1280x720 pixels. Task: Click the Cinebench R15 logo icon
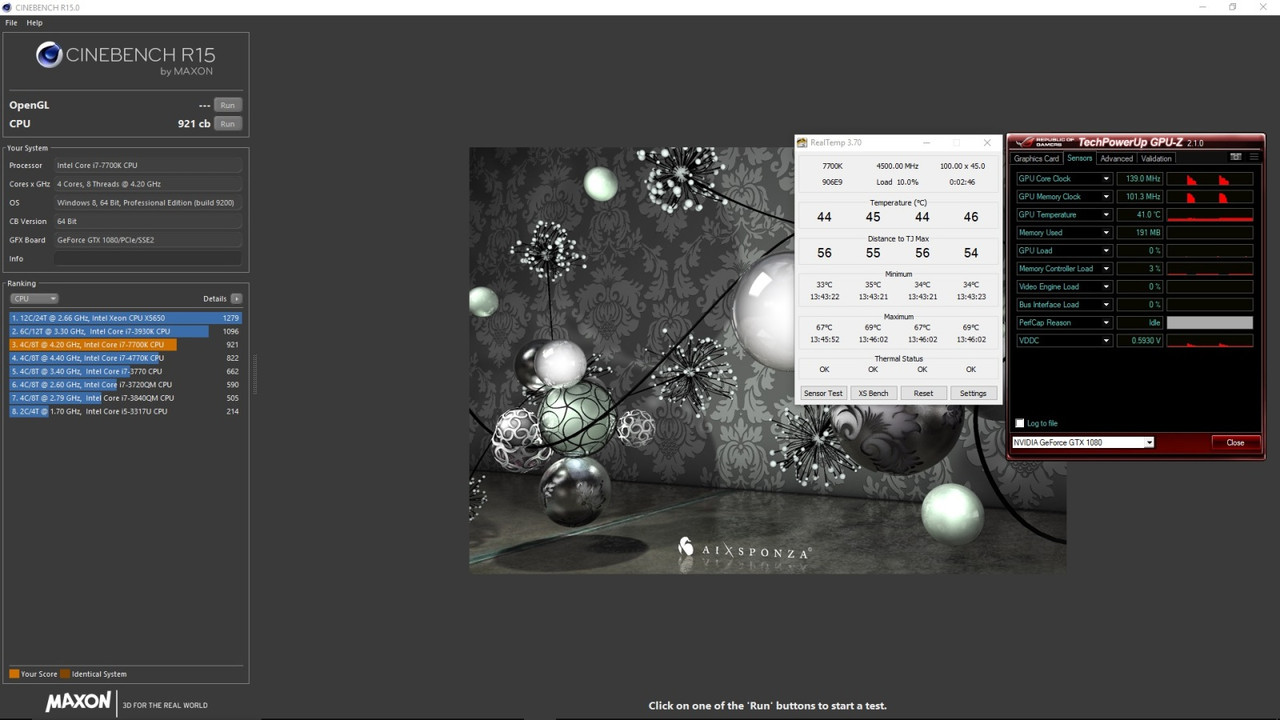point(49,55)
